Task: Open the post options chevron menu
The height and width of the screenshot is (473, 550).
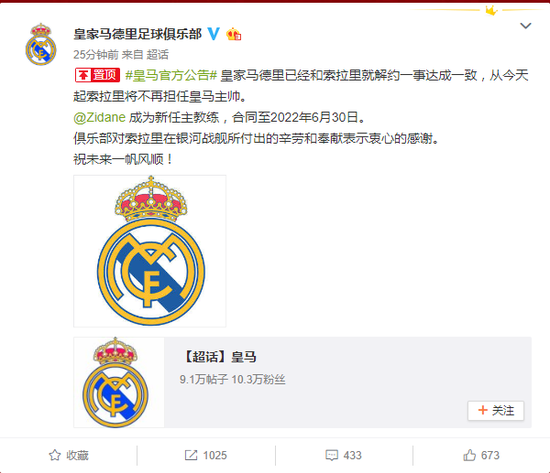Action: click(525, 26)
